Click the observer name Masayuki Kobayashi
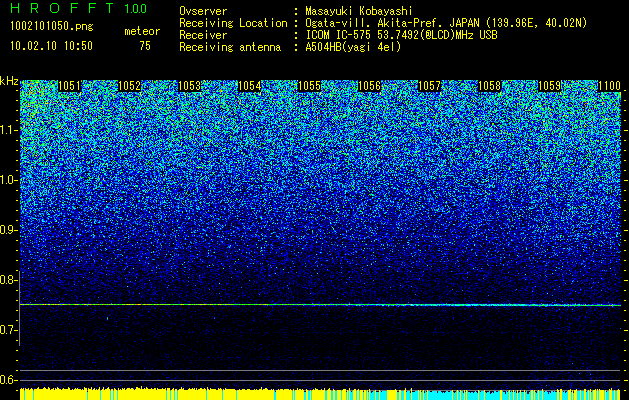Viewport: 629px width, 400px height. [359, 11]
